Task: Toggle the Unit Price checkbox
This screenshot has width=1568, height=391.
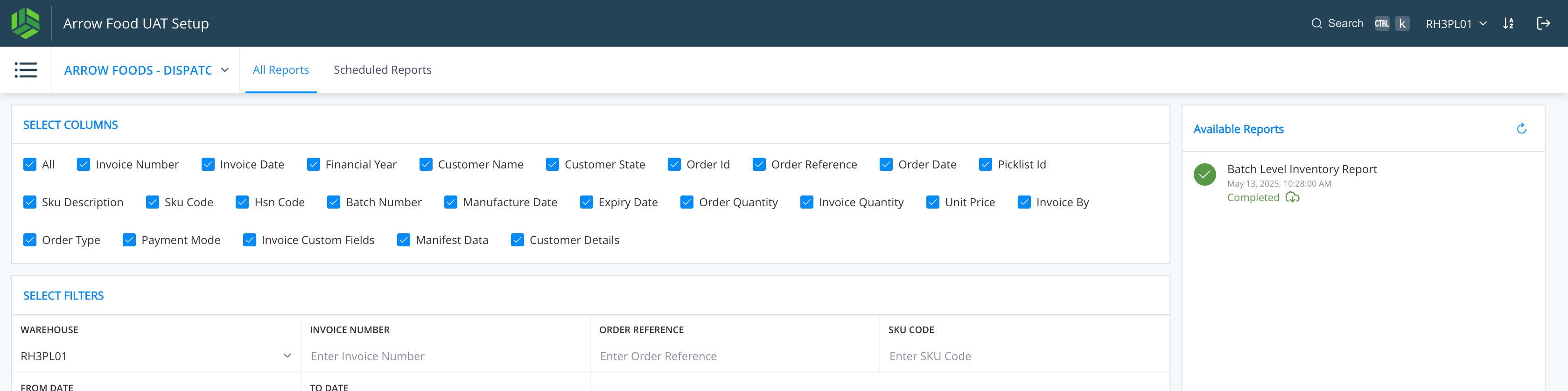Action: point(933,202)
